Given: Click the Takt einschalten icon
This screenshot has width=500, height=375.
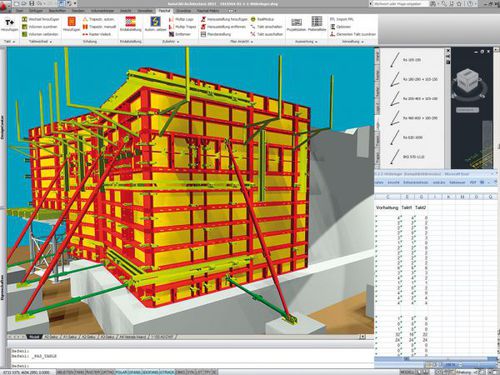Looking at the screenshot, I should [x=253, y=27].
